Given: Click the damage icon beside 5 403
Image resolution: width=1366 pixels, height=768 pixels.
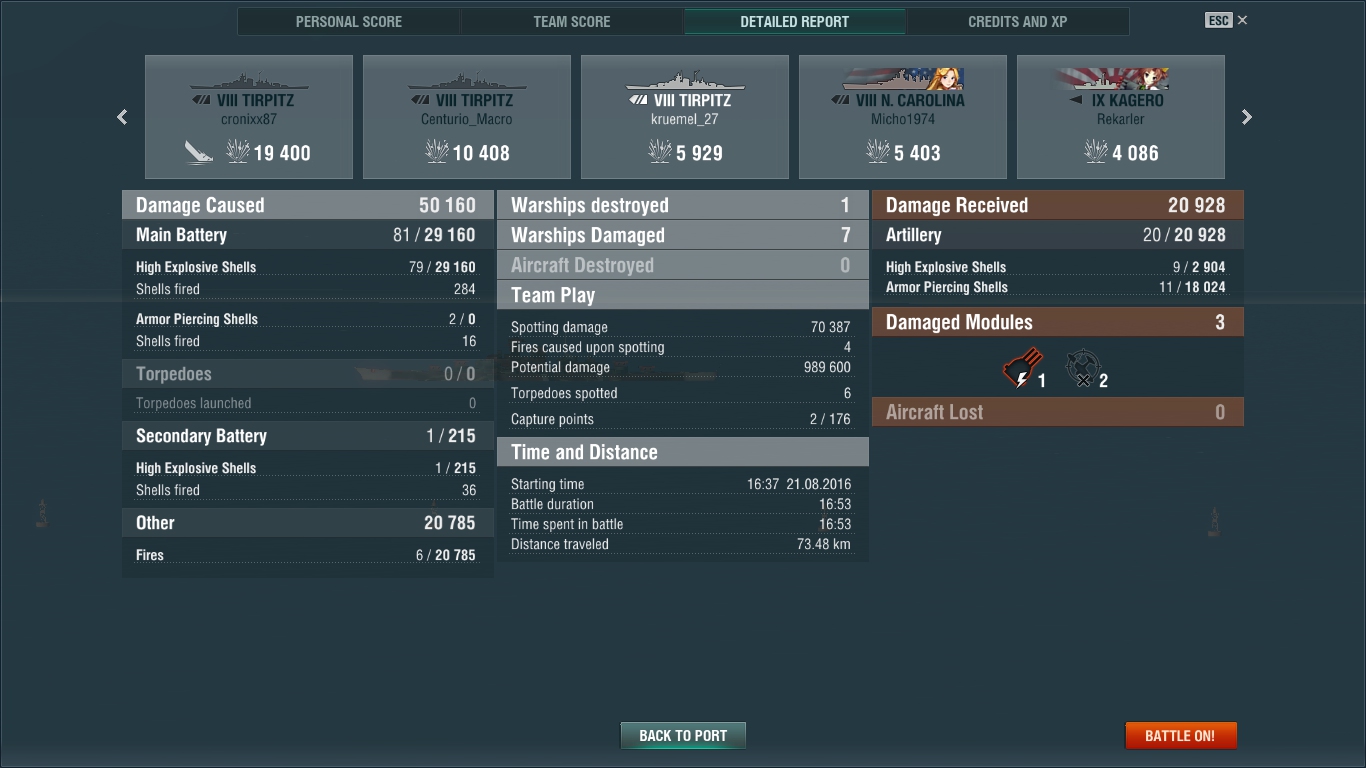Looking at the screenshot, I should tap(878, 152).
